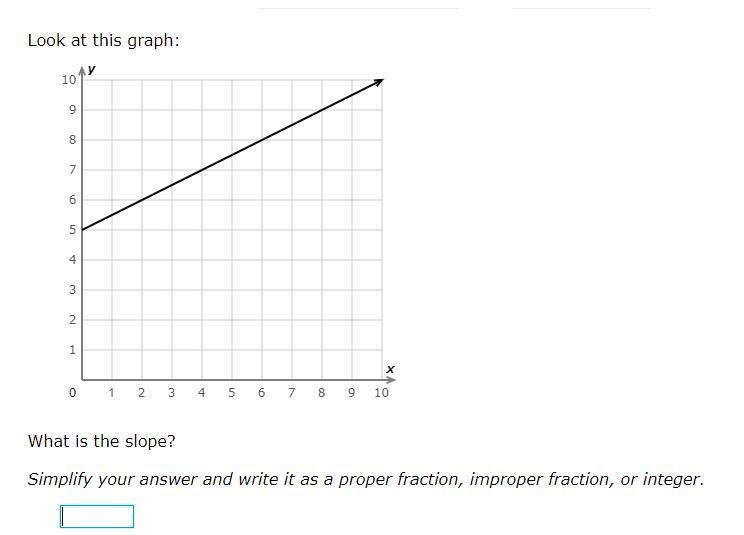Click the y-axis upward arrowhead
Screen dimensions: 744x535
(x=82, y=71)
